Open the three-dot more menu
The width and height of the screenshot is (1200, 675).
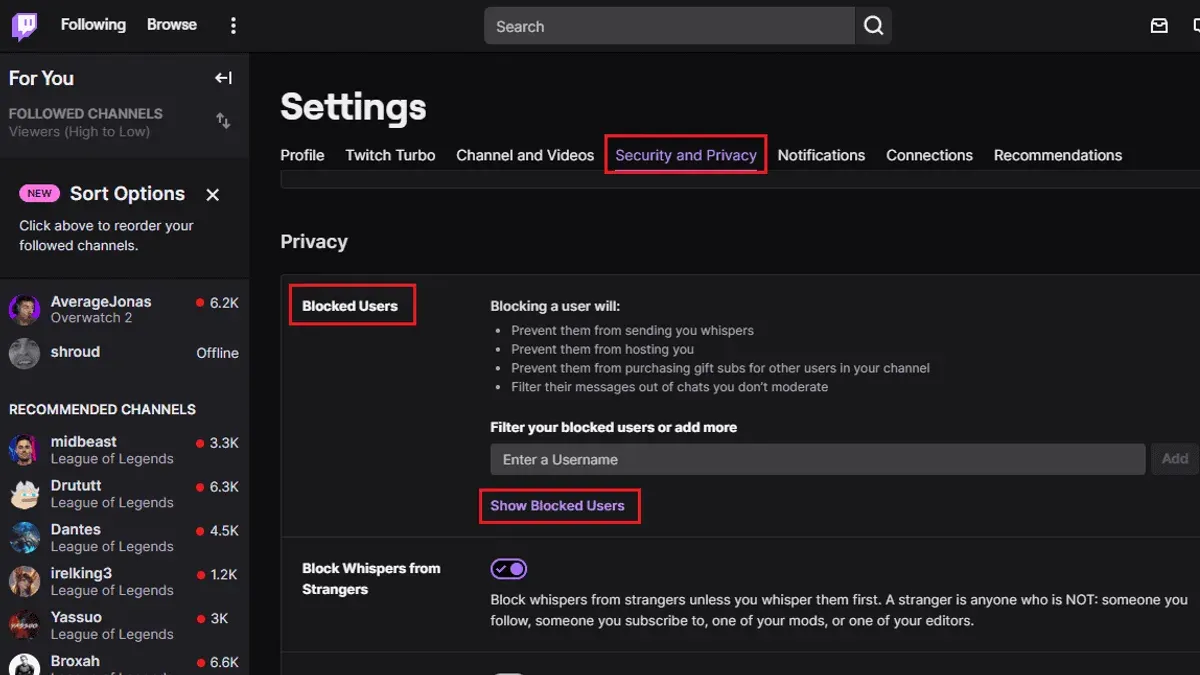(x=233, y=26)
